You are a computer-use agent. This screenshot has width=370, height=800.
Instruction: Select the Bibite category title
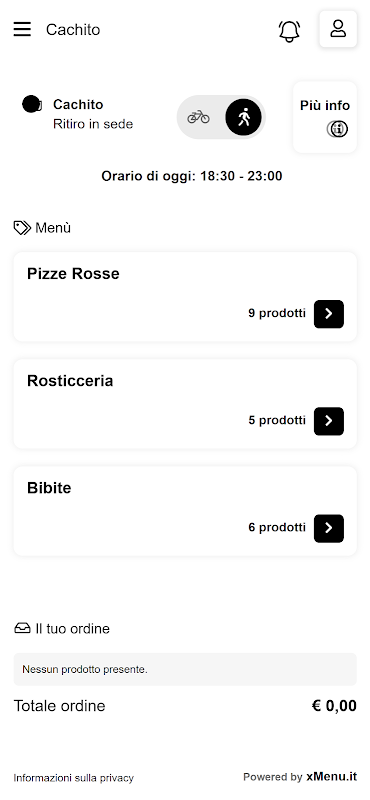click(49, 488)
